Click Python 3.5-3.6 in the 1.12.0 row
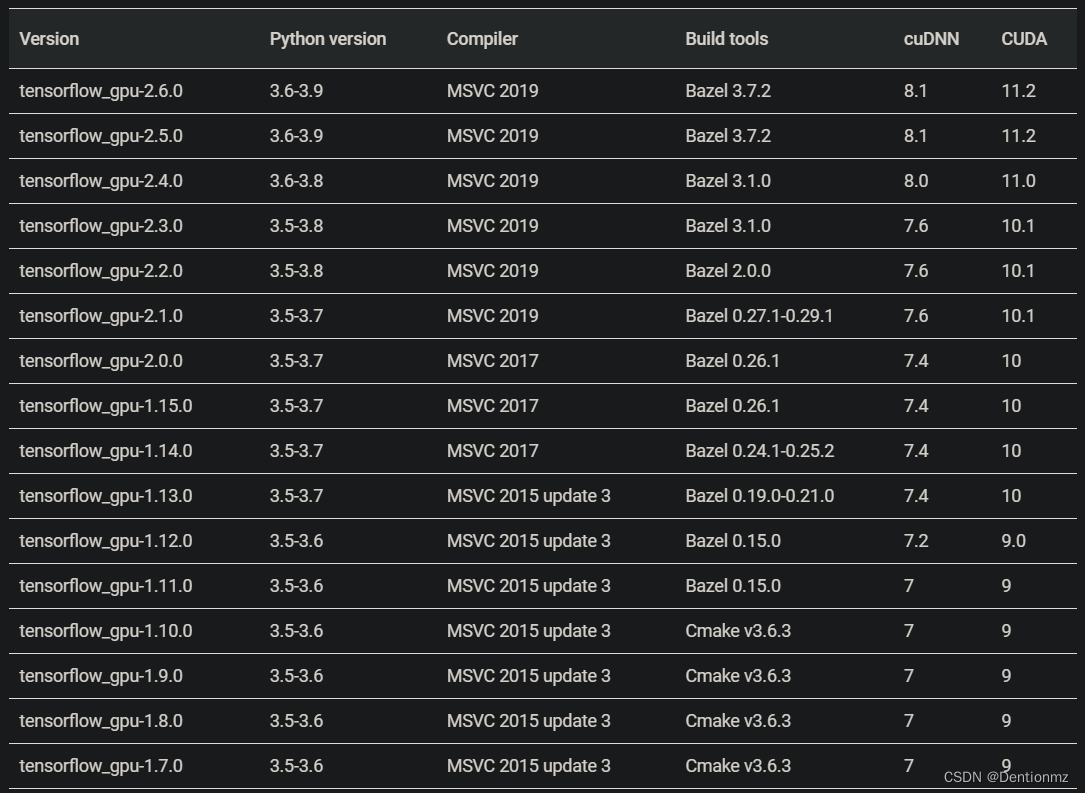The width and height of the screenshot is (1085, 793). point(296,541)
